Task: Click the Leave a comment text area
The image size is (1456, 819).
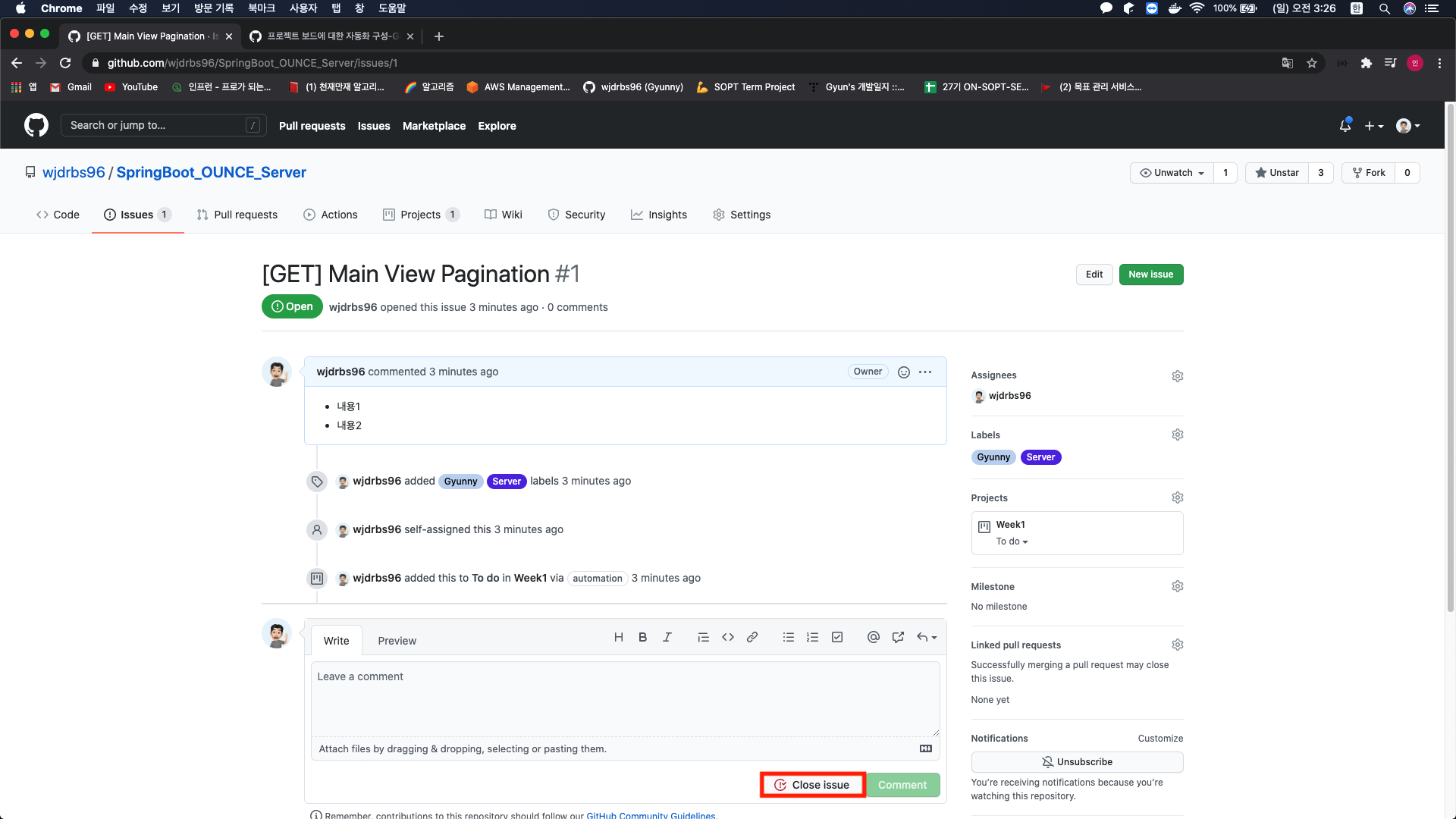Action: point(625,698)
